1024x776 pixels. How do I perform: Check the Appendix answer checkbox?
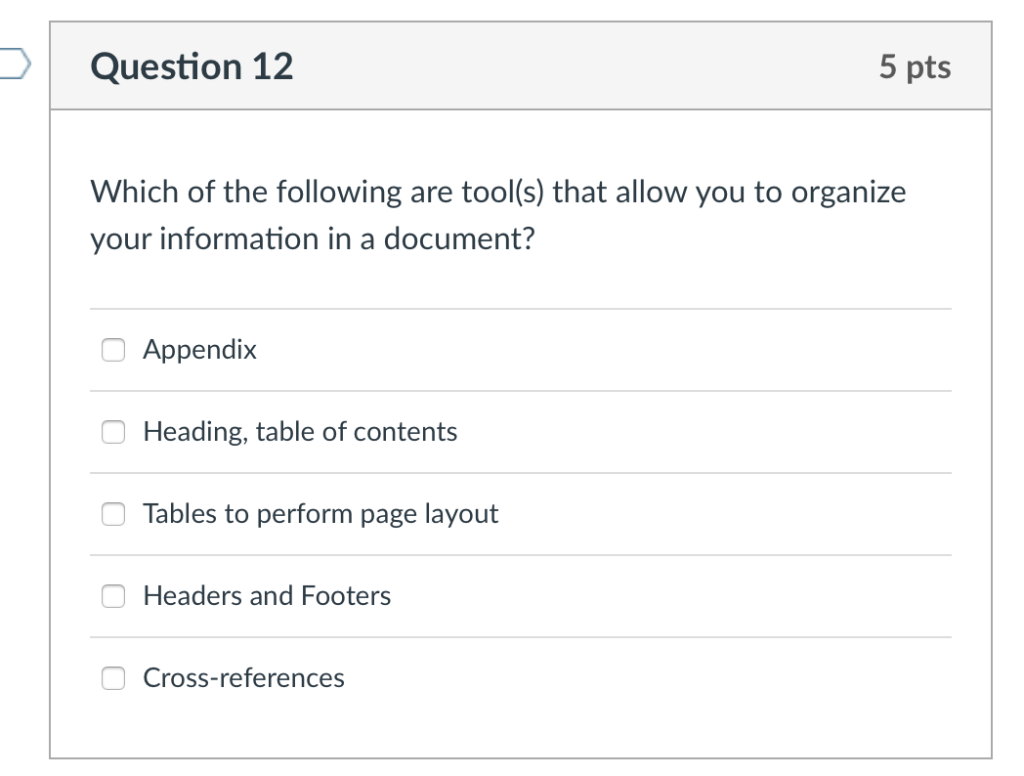pyautogui.click(x=113, y=349)
